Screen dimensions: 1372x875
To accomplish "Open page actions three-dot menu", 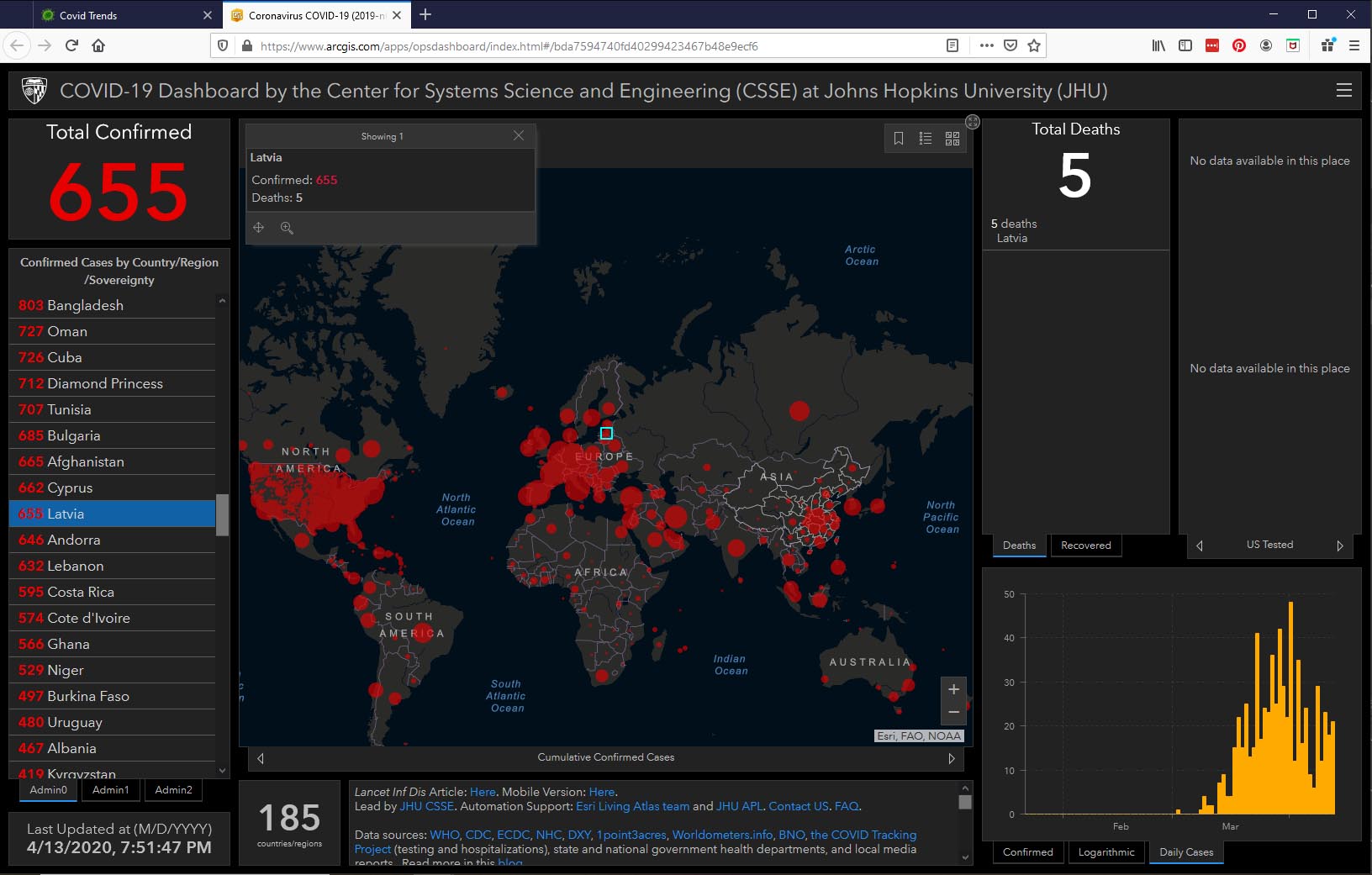I will click(x=986, y=45).
